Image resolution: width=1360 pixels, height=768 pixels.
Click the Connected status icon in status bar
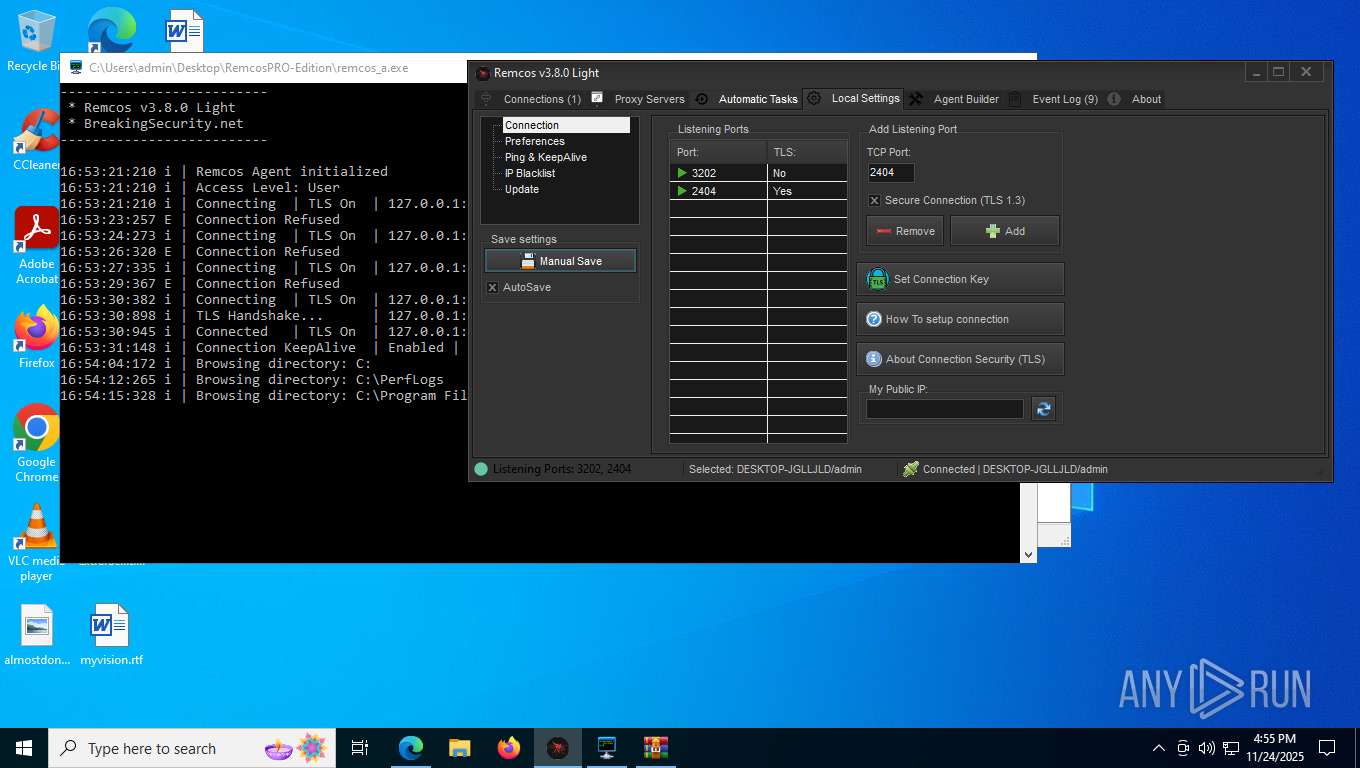tap(910, 469)
